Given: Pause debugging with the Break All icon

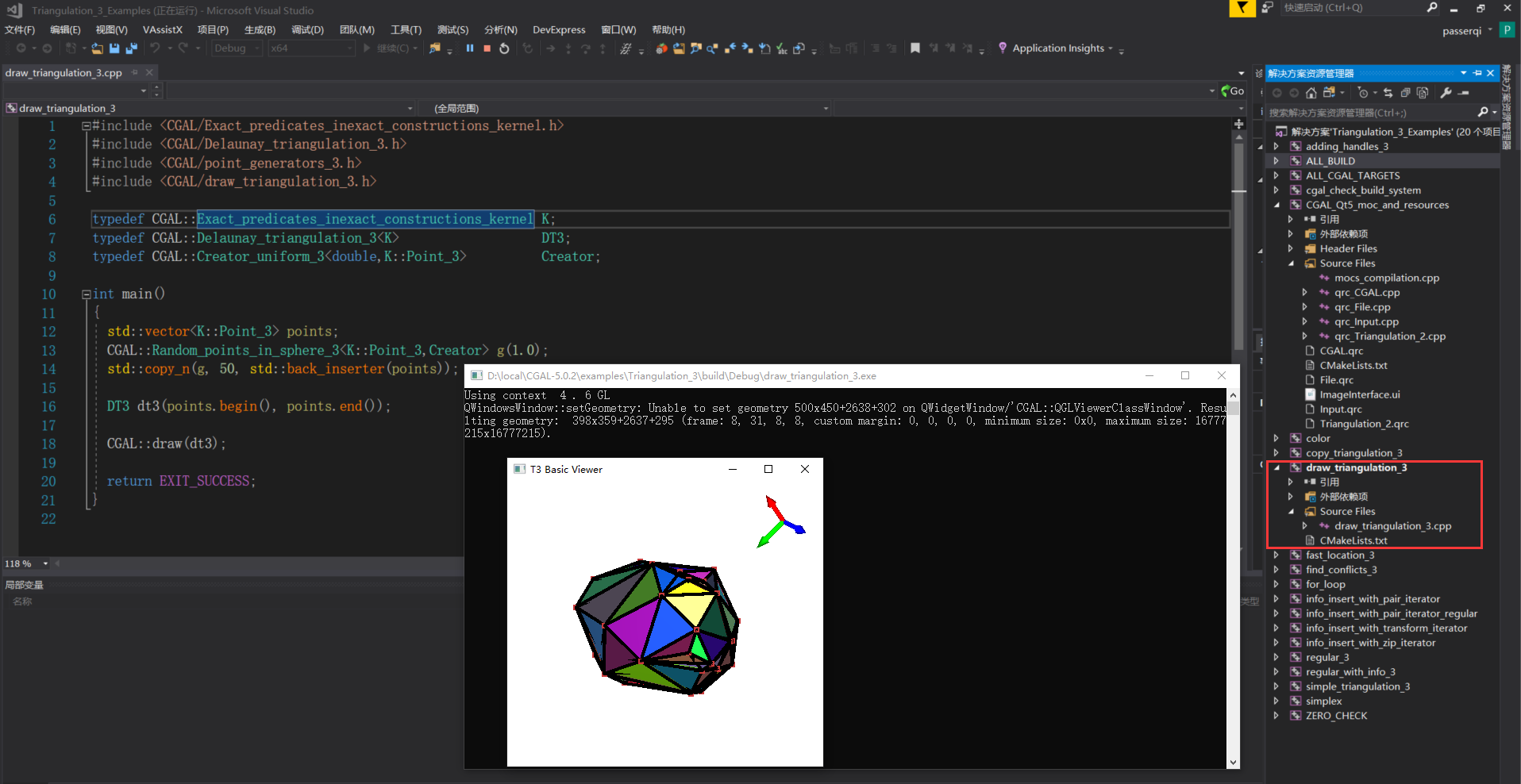Looking at the screenshot, I should coord(470,48).
